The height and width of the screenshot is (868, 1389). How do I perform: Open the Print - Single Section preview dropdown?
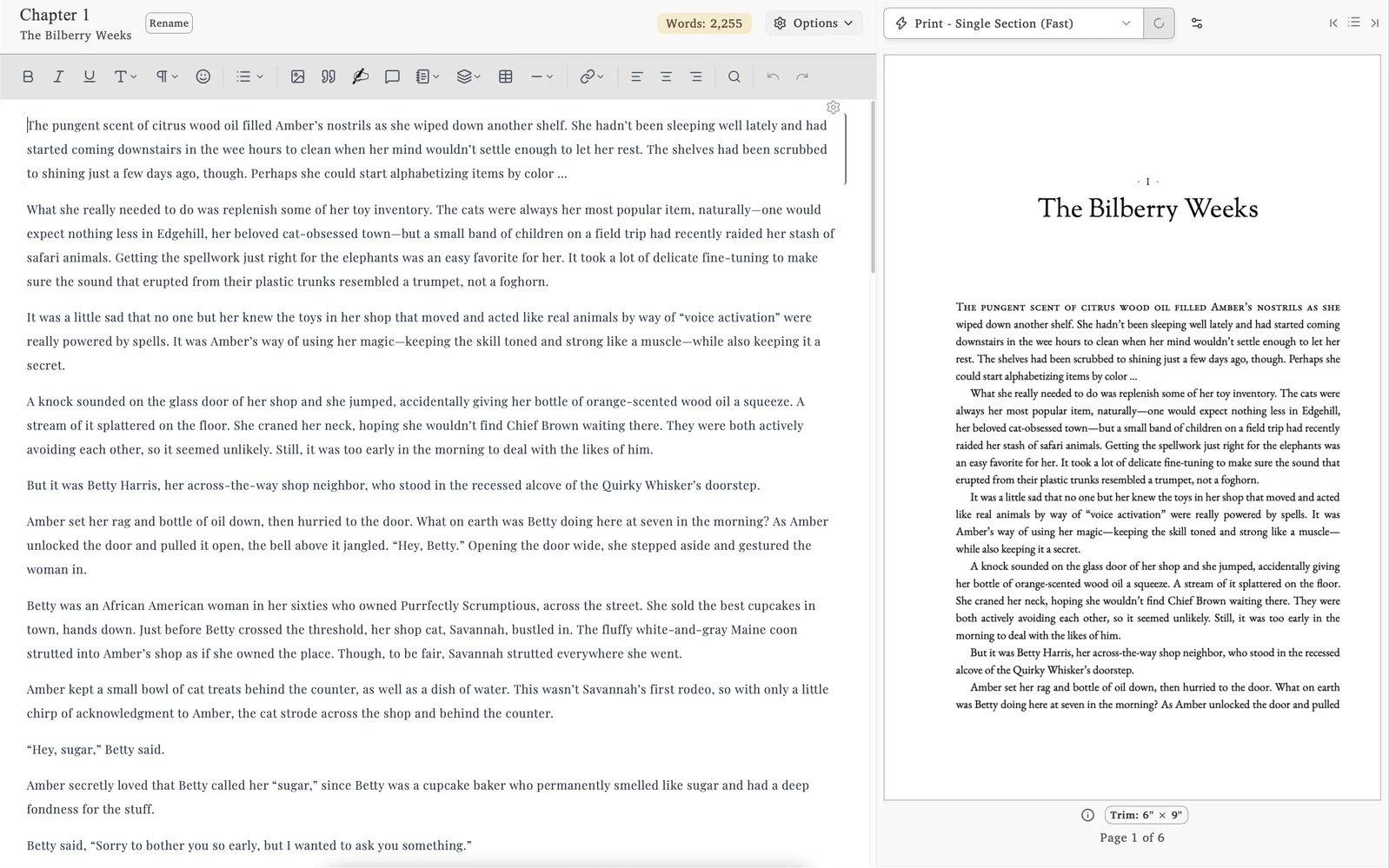point(1014,23)
